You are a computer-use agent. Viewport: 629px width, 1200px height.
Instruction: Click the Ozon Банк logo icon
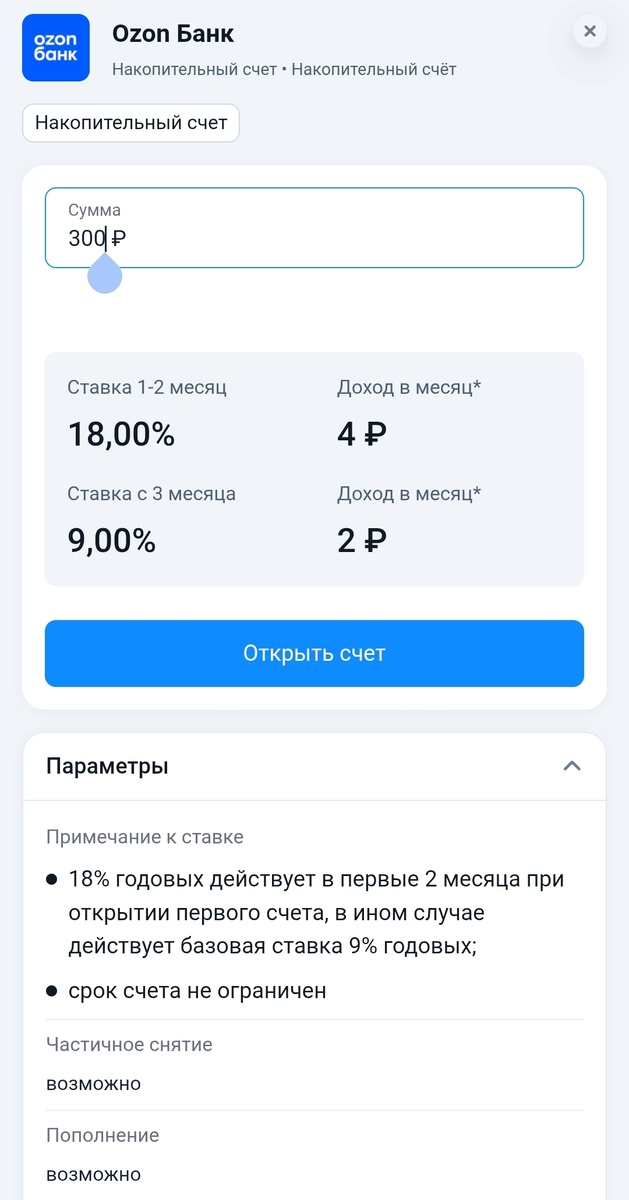pos(55,47)
